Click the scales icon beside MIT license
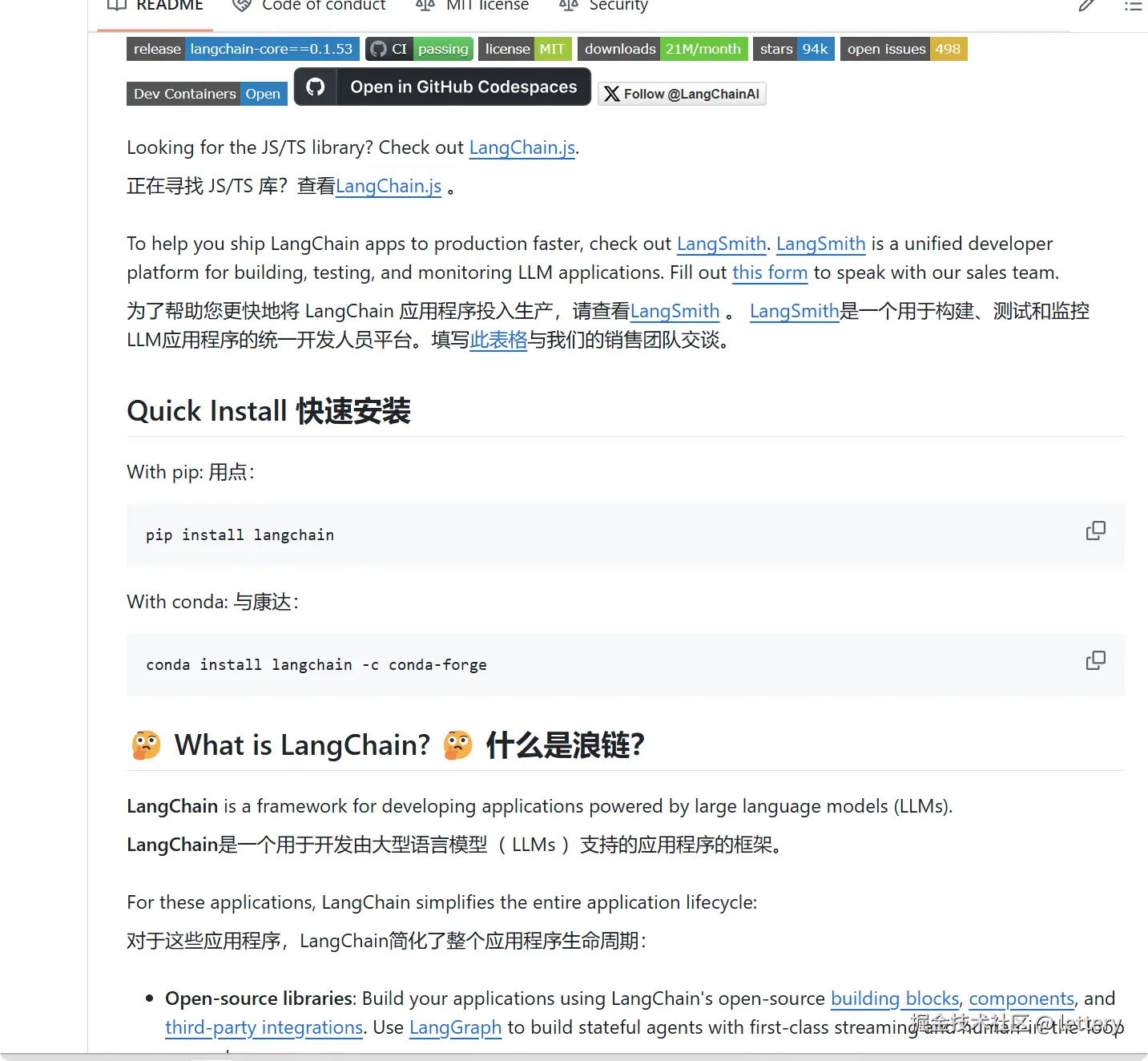This screenshot has height=1061, width=1148. [x=425, y=6]
